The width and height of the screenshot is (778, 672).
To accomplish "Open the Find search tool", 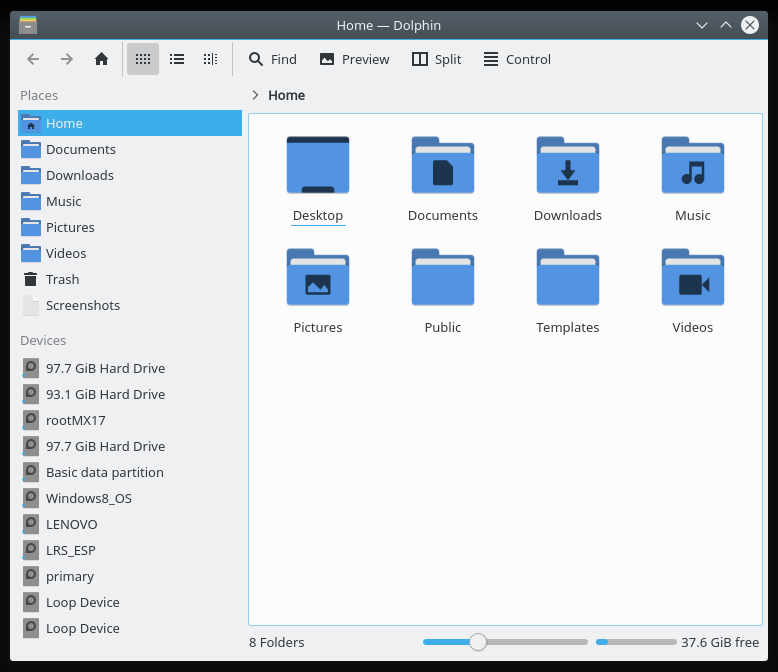I will coord(273,59).
